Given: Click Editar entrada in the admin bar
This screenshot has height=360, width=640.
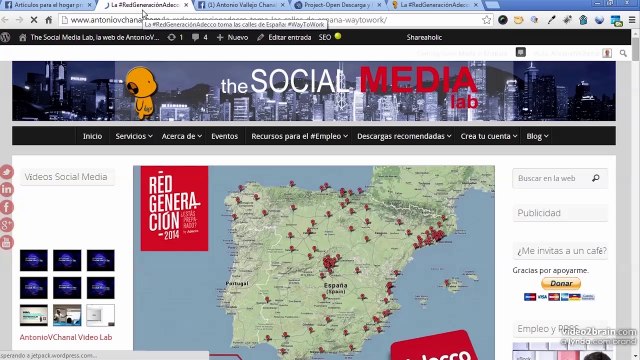Looking at the screenshot, I should 284,38.
